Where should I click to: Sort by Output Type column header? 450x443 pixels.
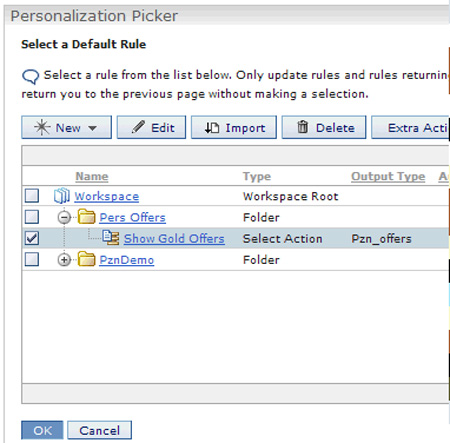(x=388, y=176)
